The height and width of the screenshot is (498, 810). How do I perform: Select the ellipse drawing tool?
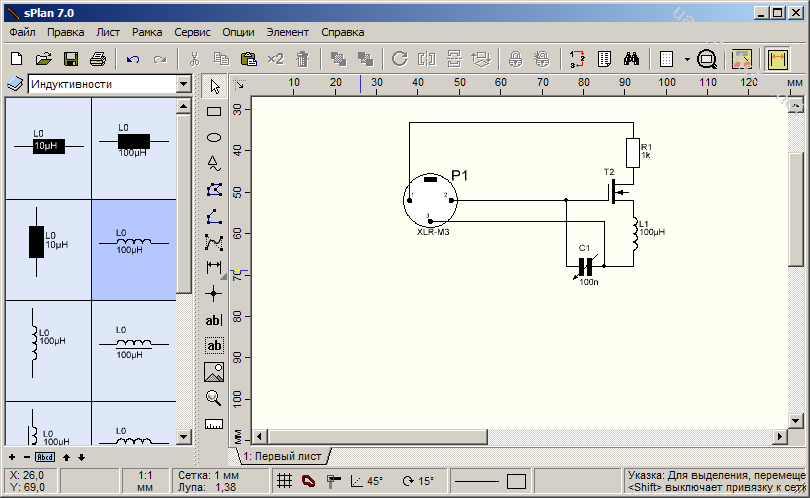pos(213,137)
